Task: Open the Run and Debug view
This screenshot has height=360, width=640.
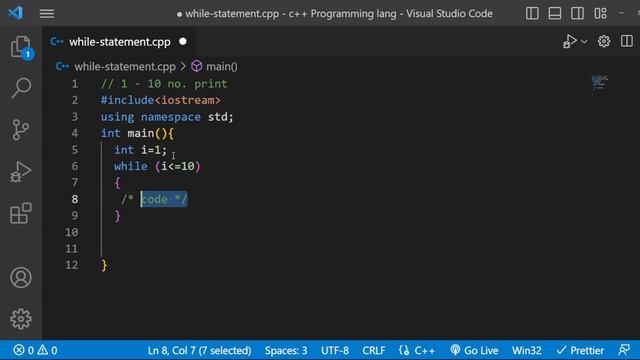Action: [21, 171]
